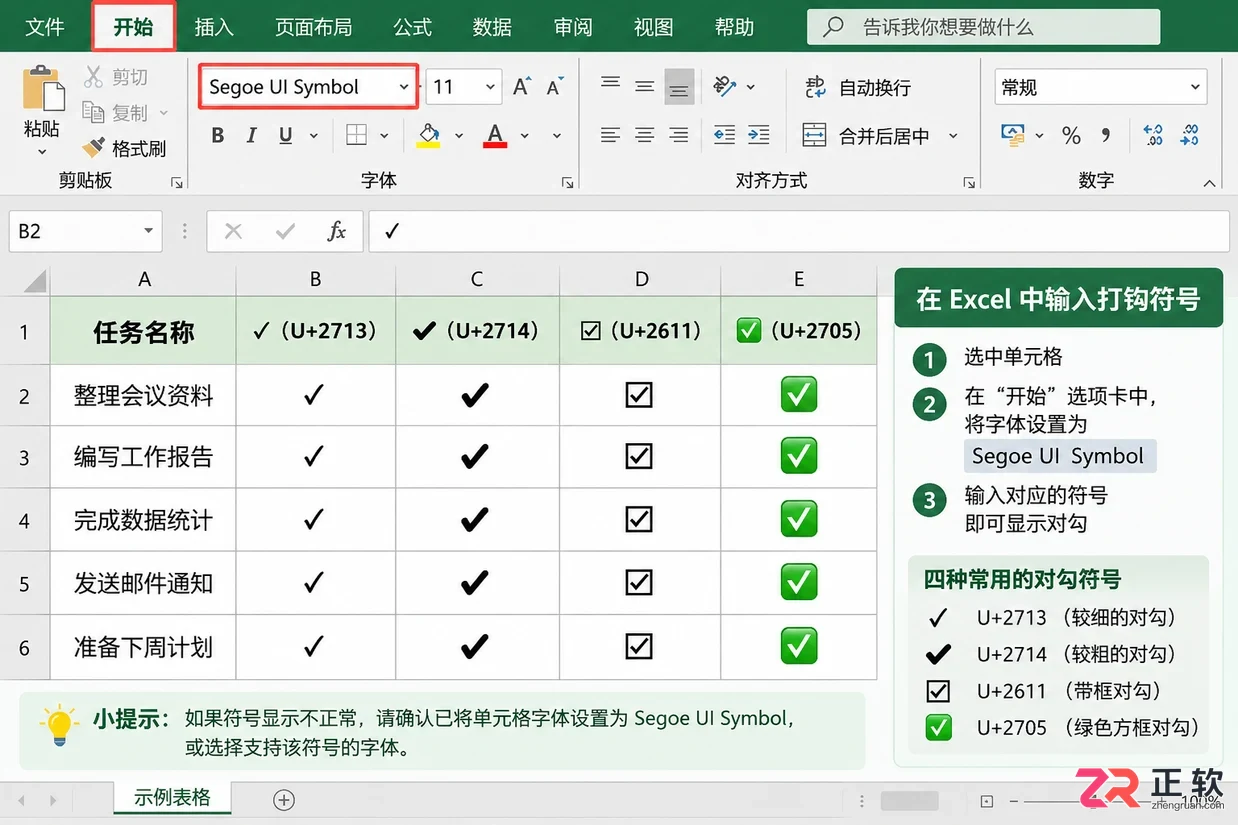The width and height of the screenshot is (1238, 825).
Task: Click decrease indent icon
Action: (x=725, y=135)
